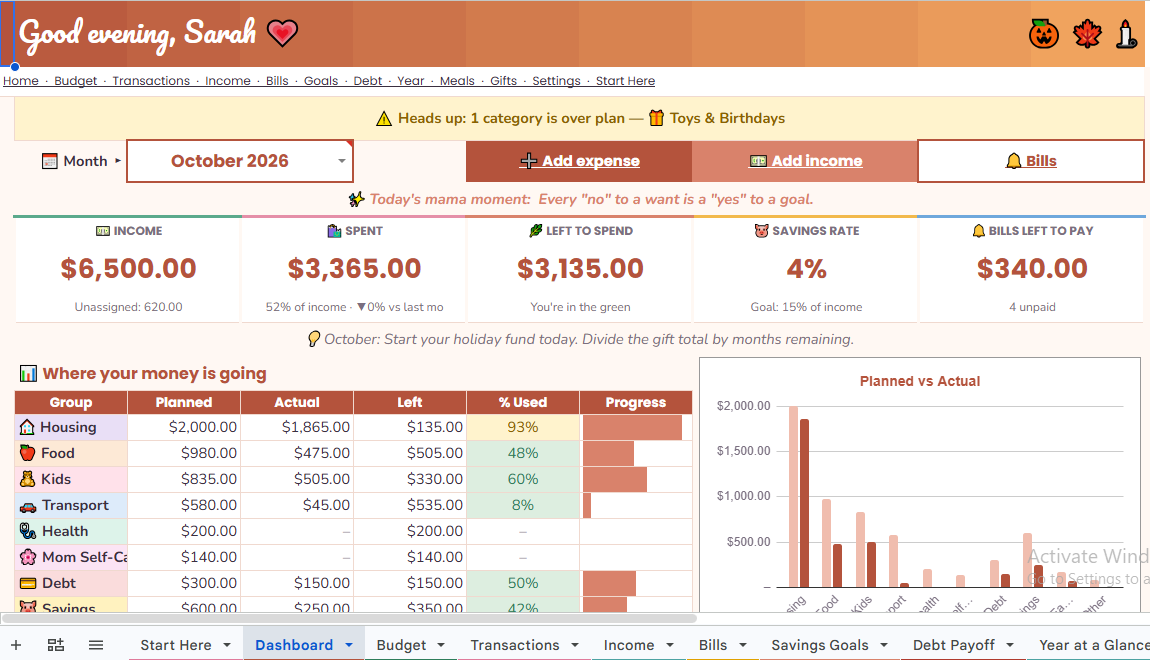Image resolution: width=1150 pixels, height=660 pixels.
Task: Click the Transport car icon
Action: click(x=28, y=506)
